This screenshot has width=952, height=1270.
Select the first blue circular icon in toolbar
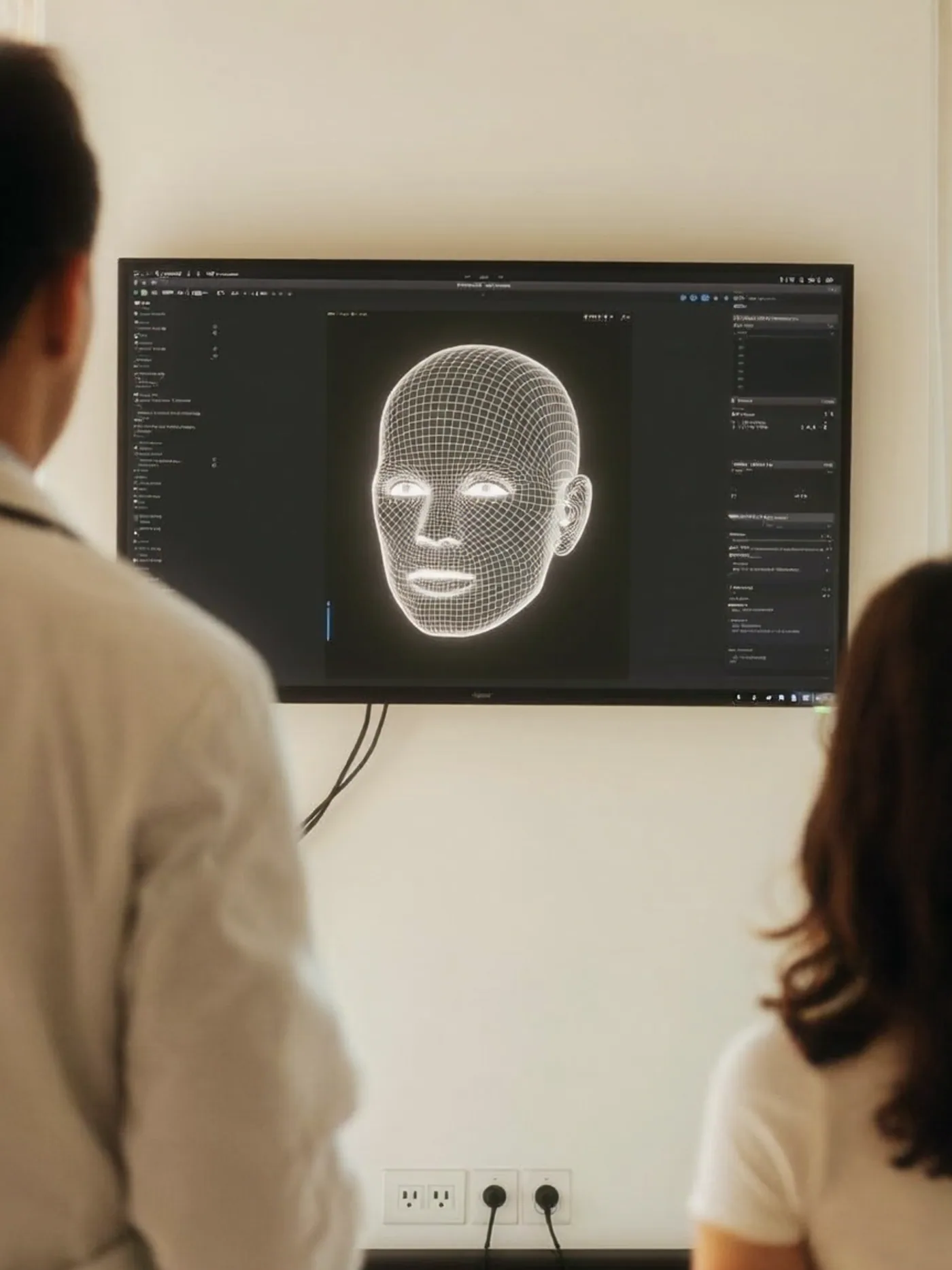tap(683, 297)
